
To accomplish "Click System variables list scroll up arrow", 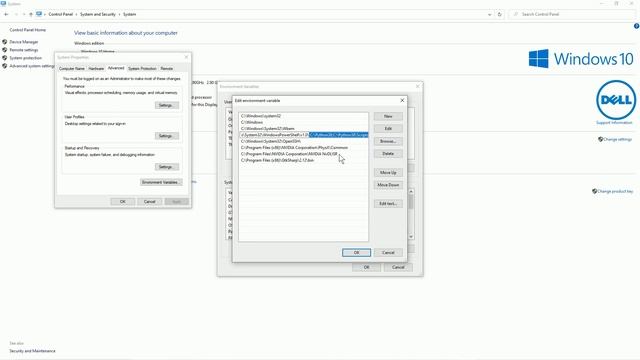I will click(x=411, y=191).
